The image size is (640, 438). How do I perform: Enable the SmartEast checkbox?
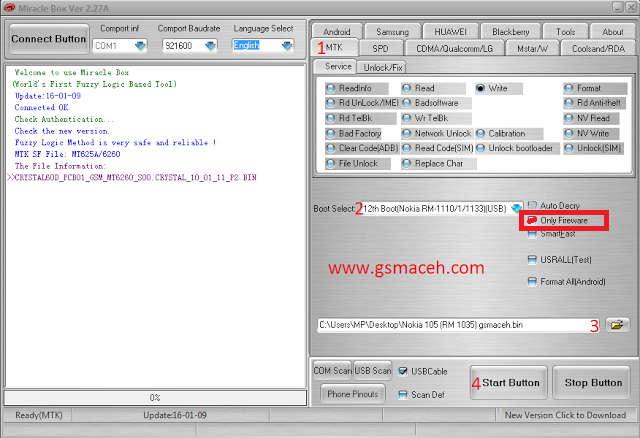pyautogui.click(x=532, y=234)
